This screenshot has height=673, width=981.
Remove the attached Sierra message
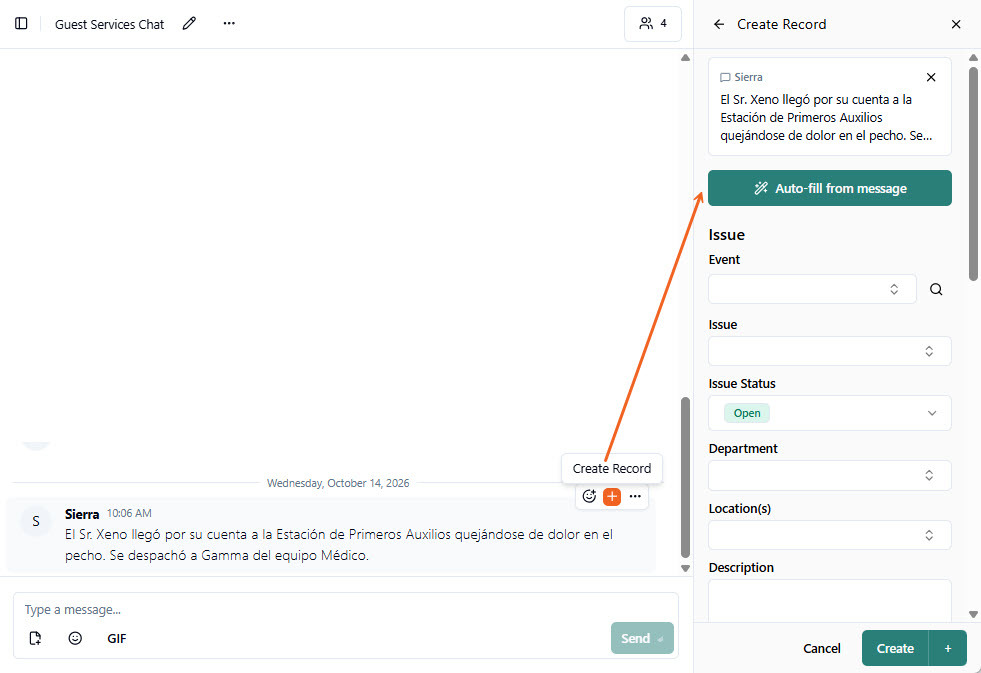931,77
